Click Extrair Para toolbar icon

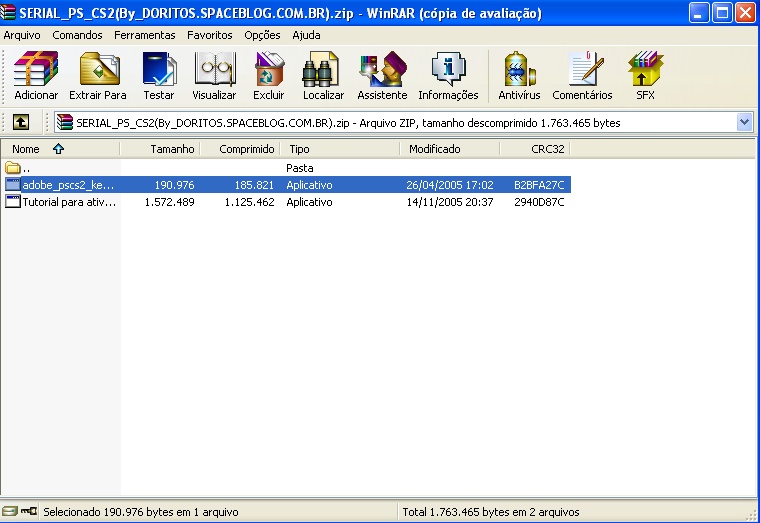(x=98, y=76)
